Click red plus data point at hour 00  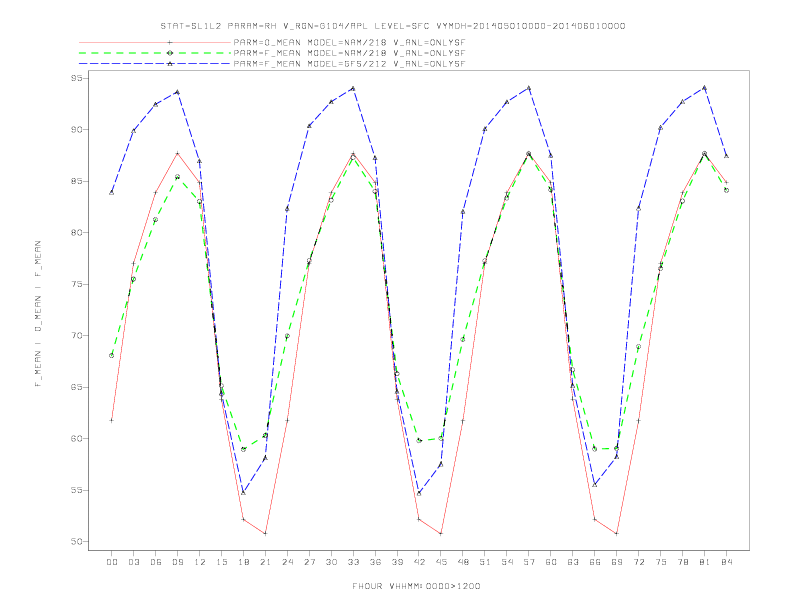[x=112, y=420]
